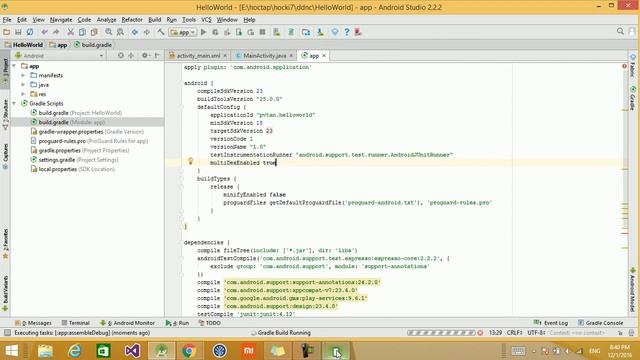
Task: Open the app run configuration dropdown
Action: click(x=183, y=32)
